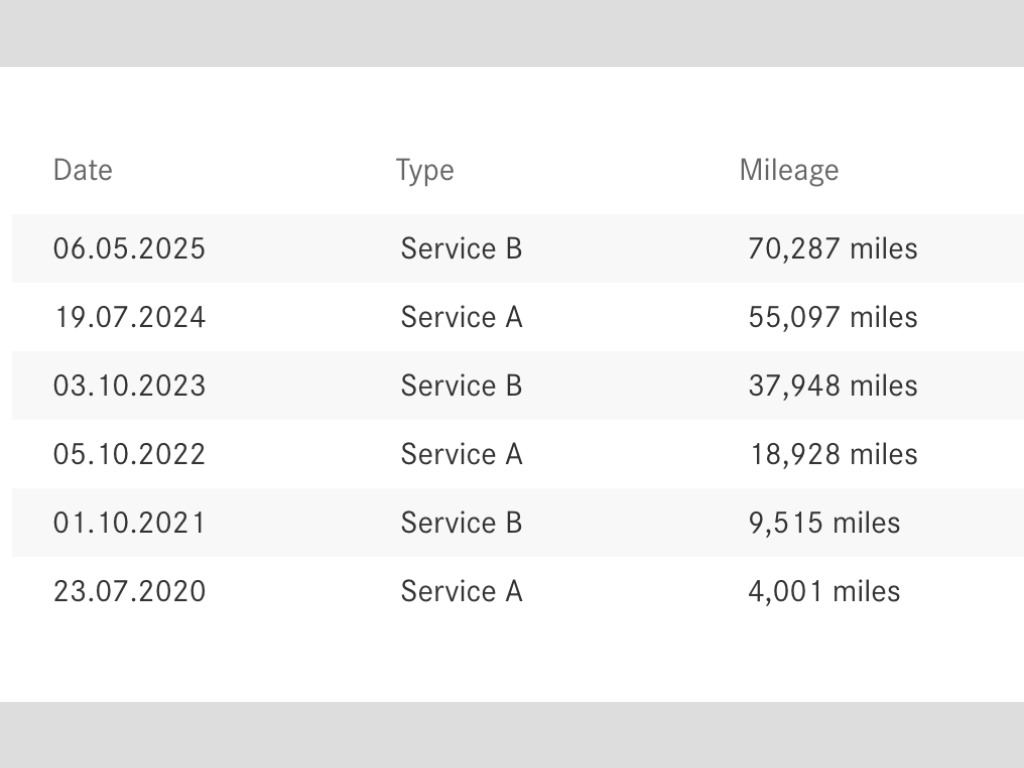
Task: Click Service A in the 19.07.2024 row
Action: tap(461, 317)
